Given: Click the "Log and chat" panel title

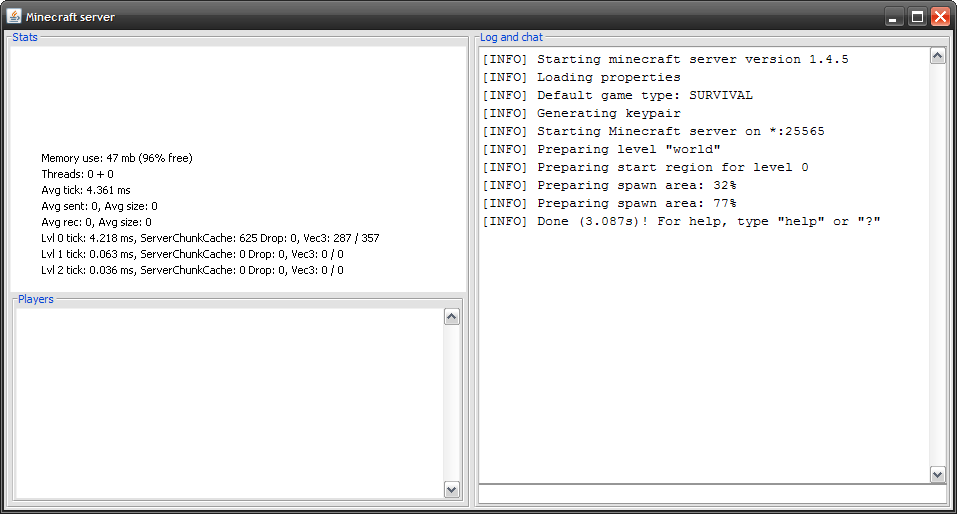Looking at the screenshot, I should tap(511, 37).
